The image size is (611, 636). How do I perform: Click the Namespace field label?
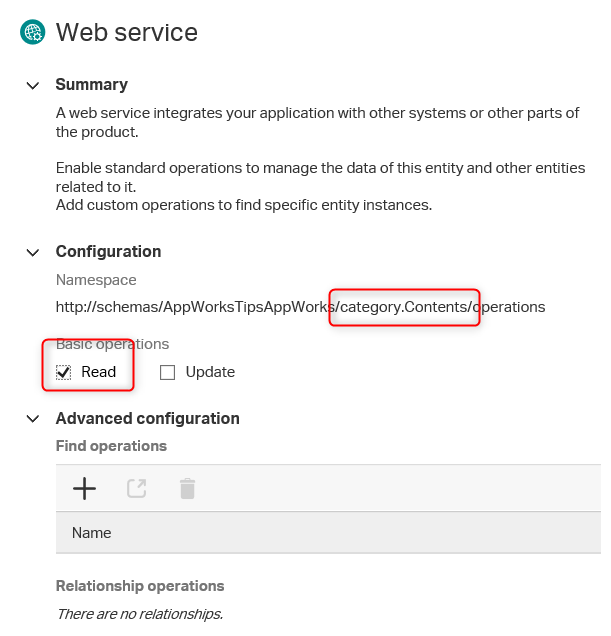pyautogui.click(x=96, y=281)
